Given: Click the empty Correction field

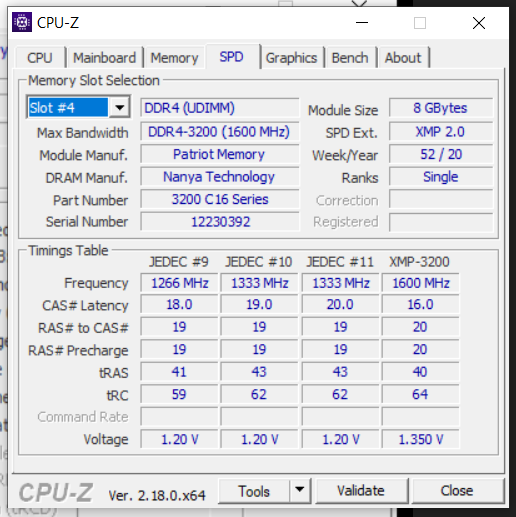Looking at the screenshot, I should (x=441, y=199).
